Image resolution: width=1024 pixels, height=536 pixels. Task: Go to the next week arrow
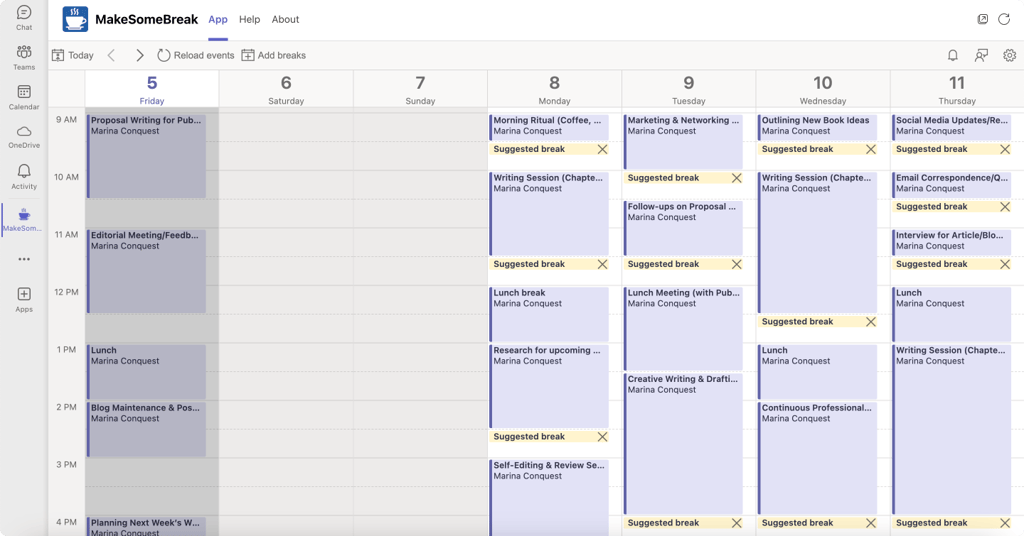pyautogui.click(x=139, y=55)
